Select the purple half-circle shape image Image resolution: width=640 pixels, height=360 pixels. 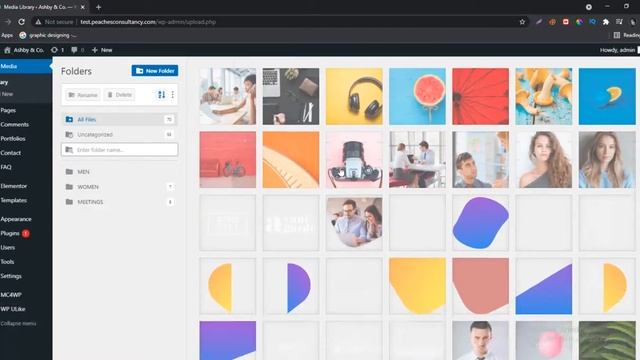(291, 286)
